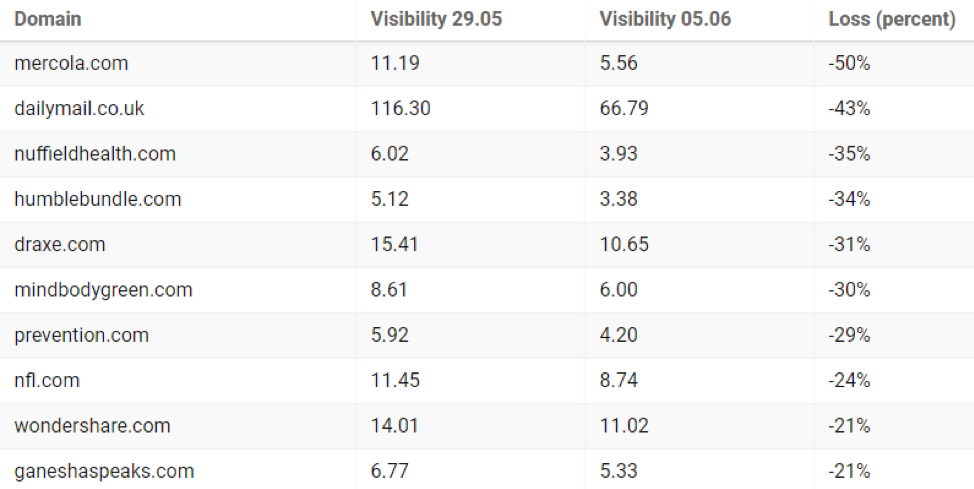
Task: Select the -43% loss value
Action: [849, 108]
